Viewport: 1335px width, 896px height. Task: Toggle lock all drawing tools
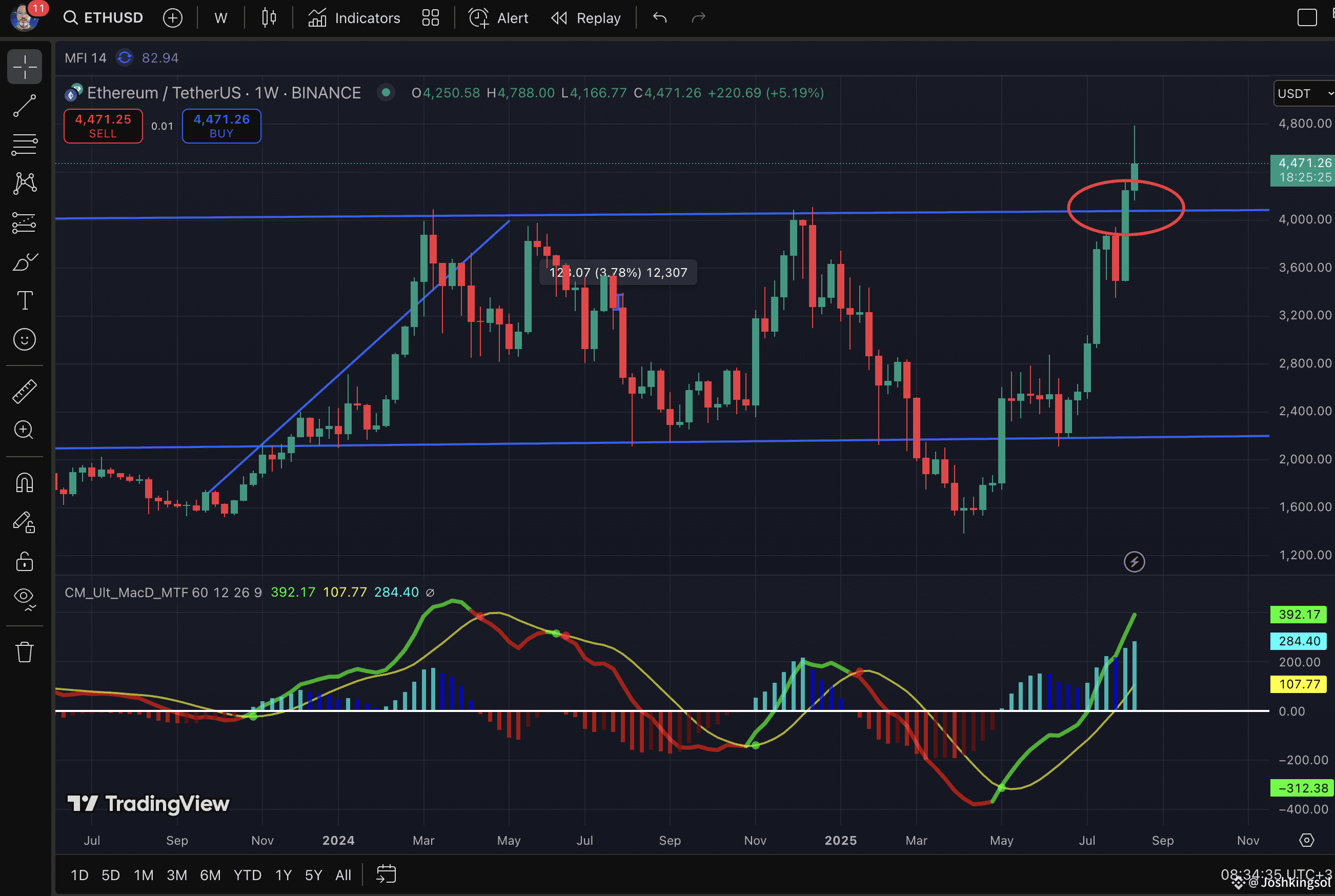[x=25, y=561]
